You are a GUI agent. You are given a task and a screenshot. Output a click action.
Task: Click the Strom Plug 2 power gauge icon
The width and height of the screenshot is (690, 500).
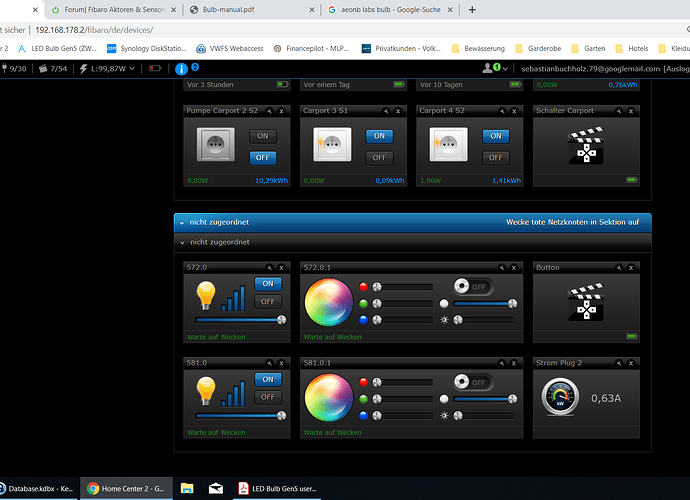coord(560,397)
